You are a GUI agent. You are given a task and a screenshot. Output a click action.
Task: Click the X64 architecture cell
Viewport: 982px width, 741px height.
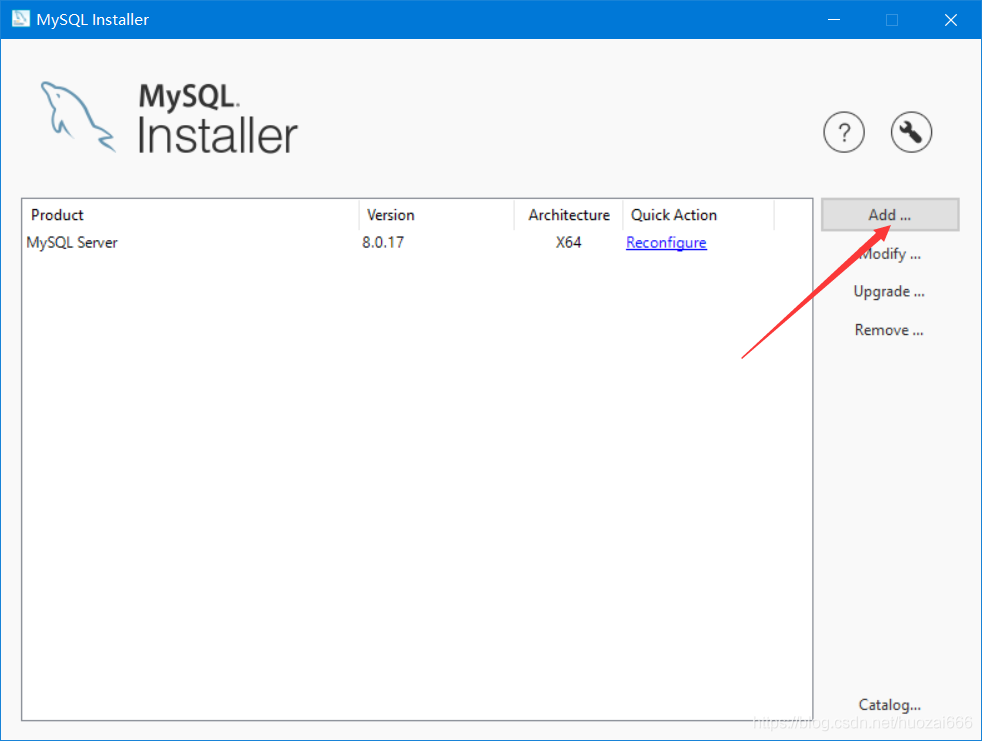point(569,242)
